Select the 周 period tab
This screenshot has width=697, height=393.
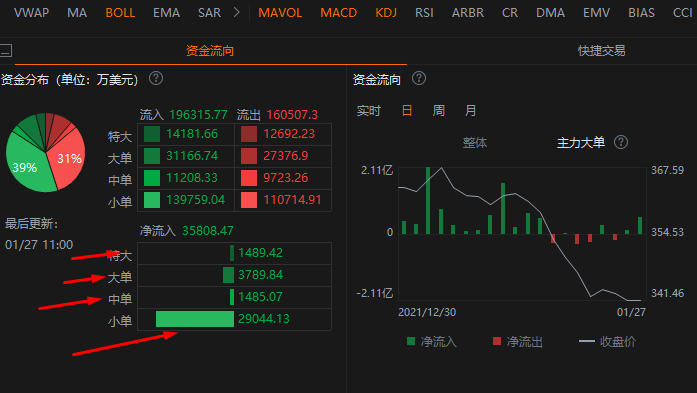coord(439,110)
